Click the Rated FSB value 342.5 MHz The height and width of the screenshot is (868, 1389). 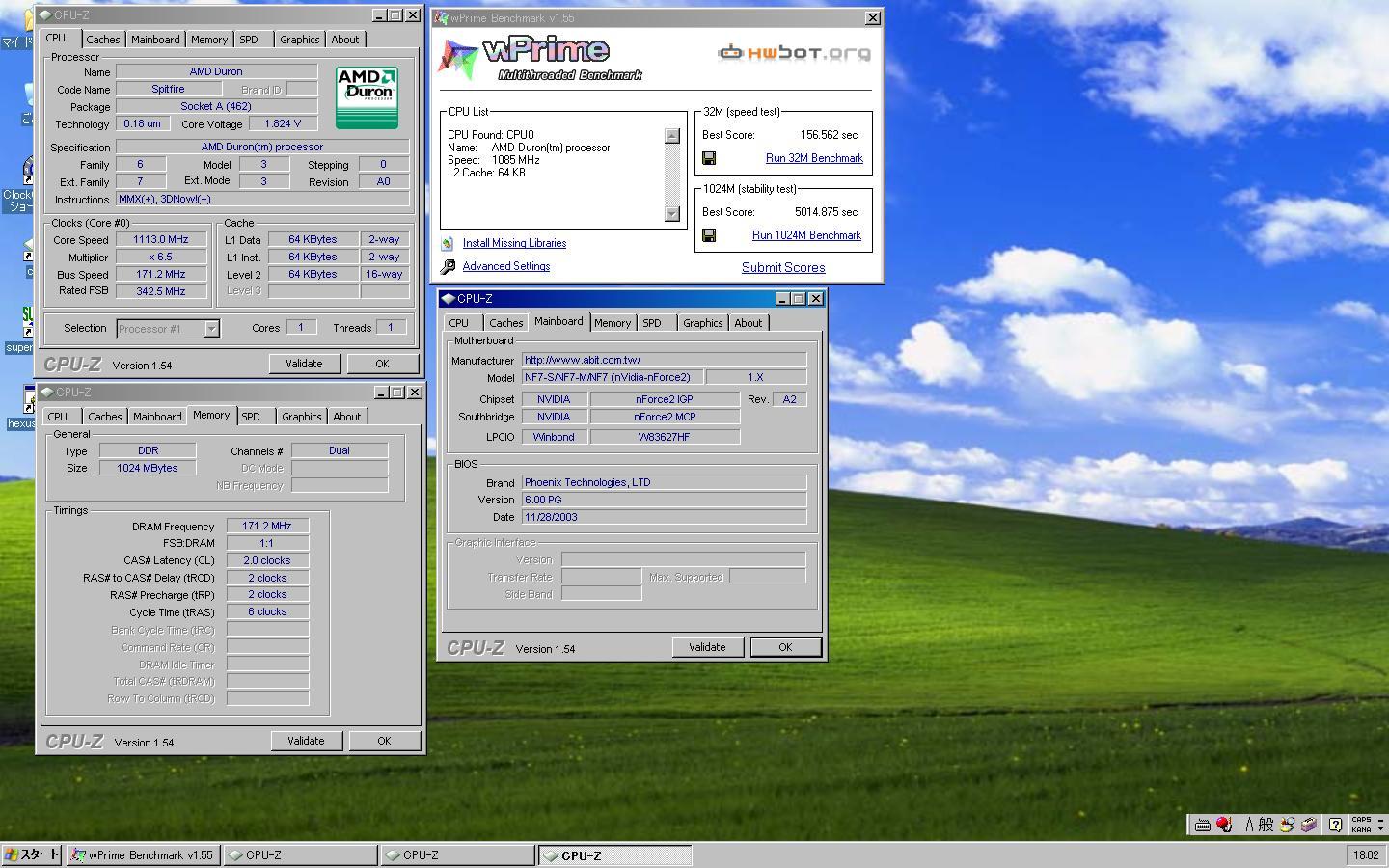click(x=161, y=291)
